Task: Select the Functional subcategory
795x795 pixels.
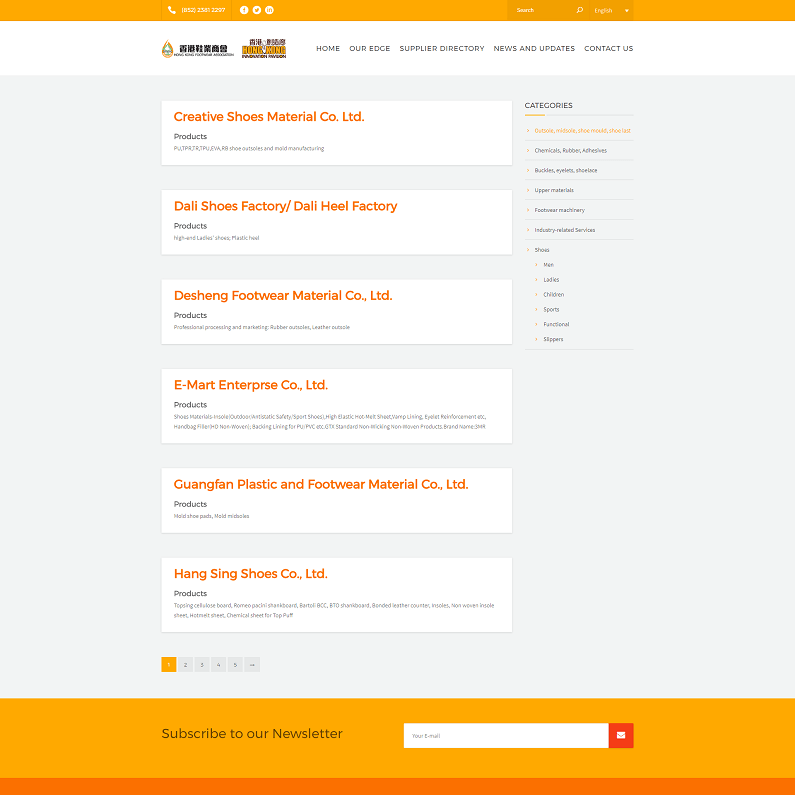Action: (x=556, y=324)
